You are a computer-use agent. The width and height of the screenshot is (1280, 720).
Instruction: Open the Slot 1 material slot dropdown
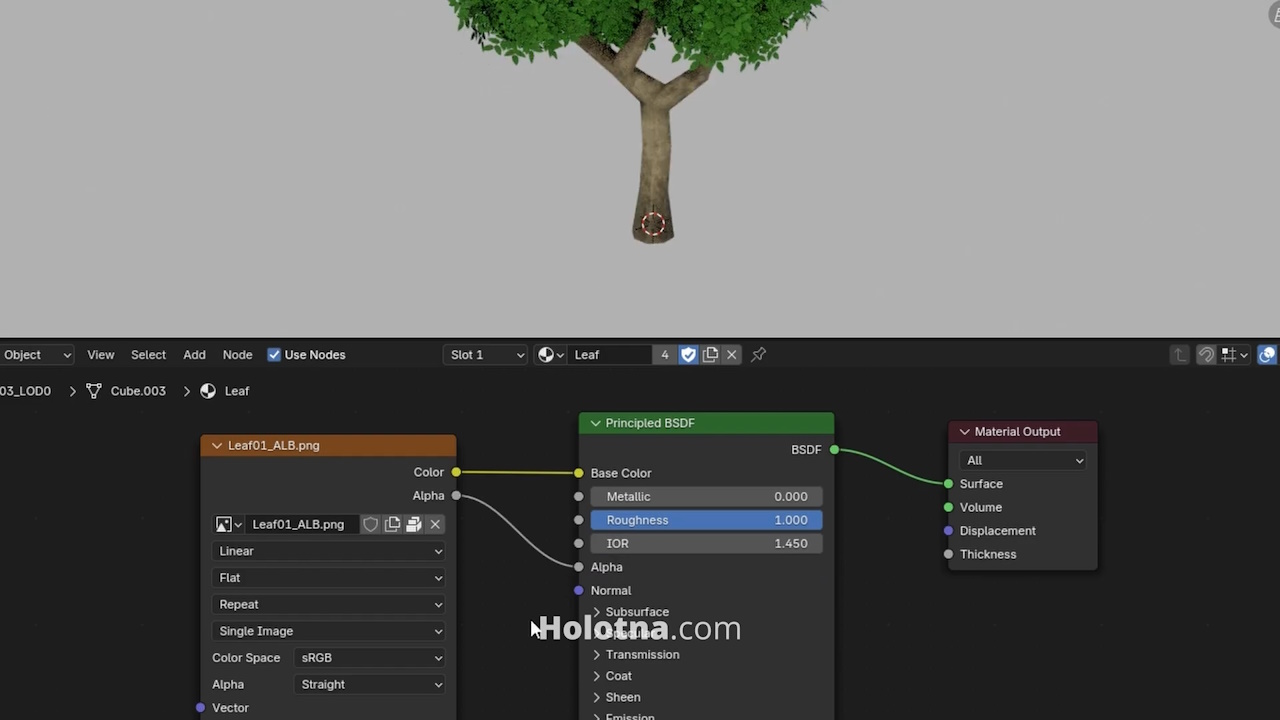coord(485,354)
